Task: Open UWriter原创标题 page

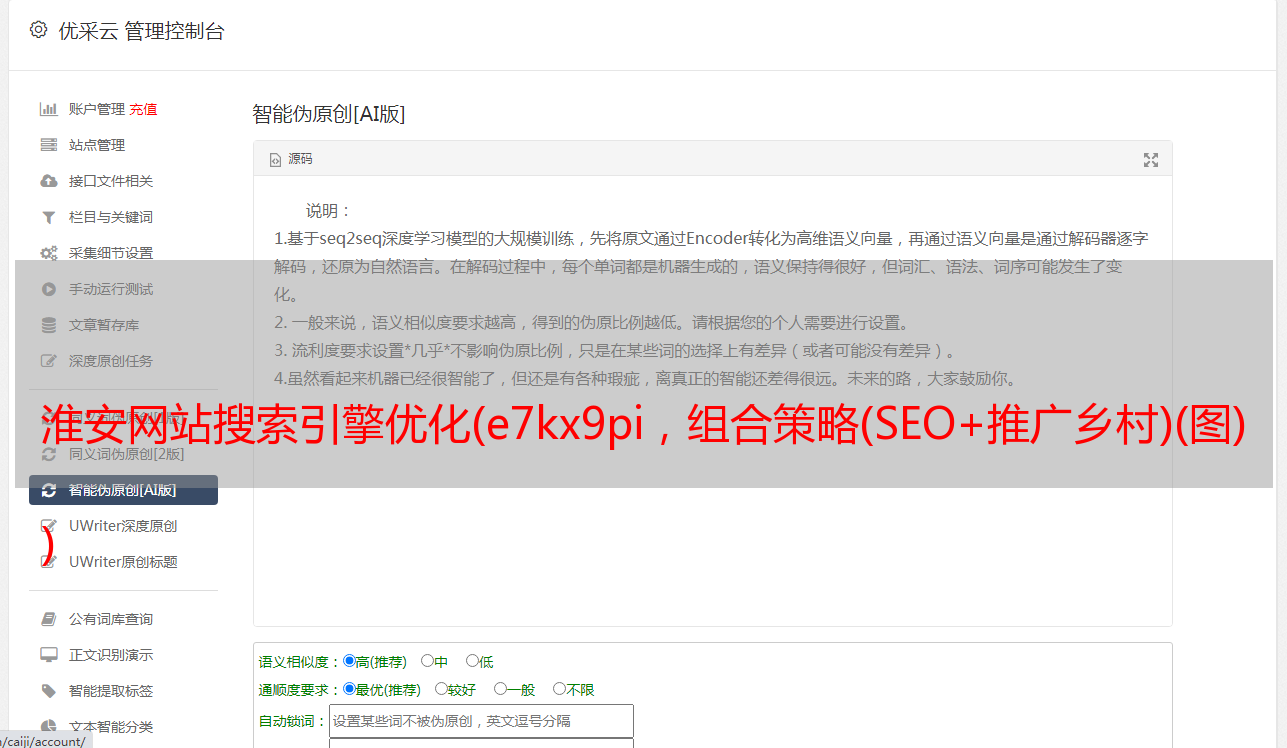Action: tap(123, 562)
